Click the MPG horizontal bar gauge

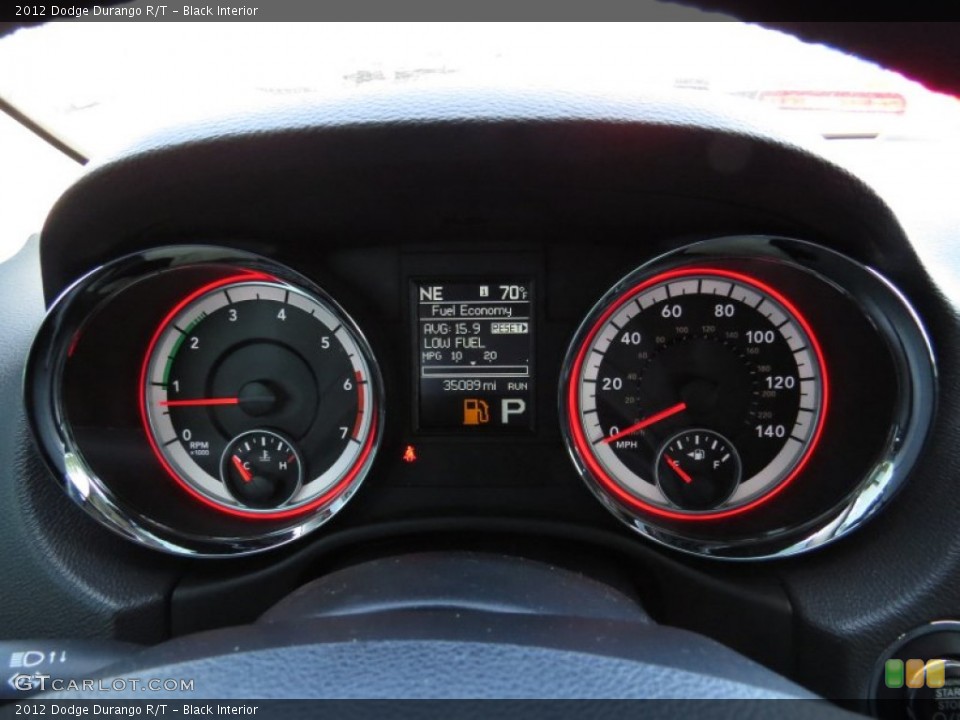tap(474, 370)
